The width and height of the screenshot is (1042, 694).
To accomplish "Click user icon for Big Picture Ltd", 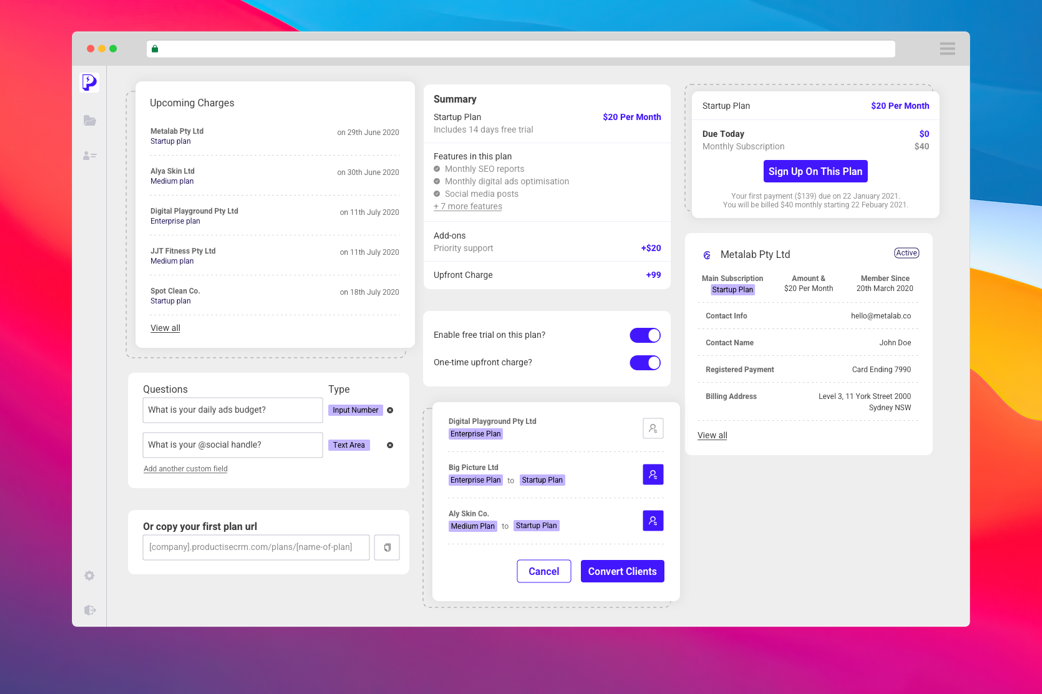I will click(653, 475).
